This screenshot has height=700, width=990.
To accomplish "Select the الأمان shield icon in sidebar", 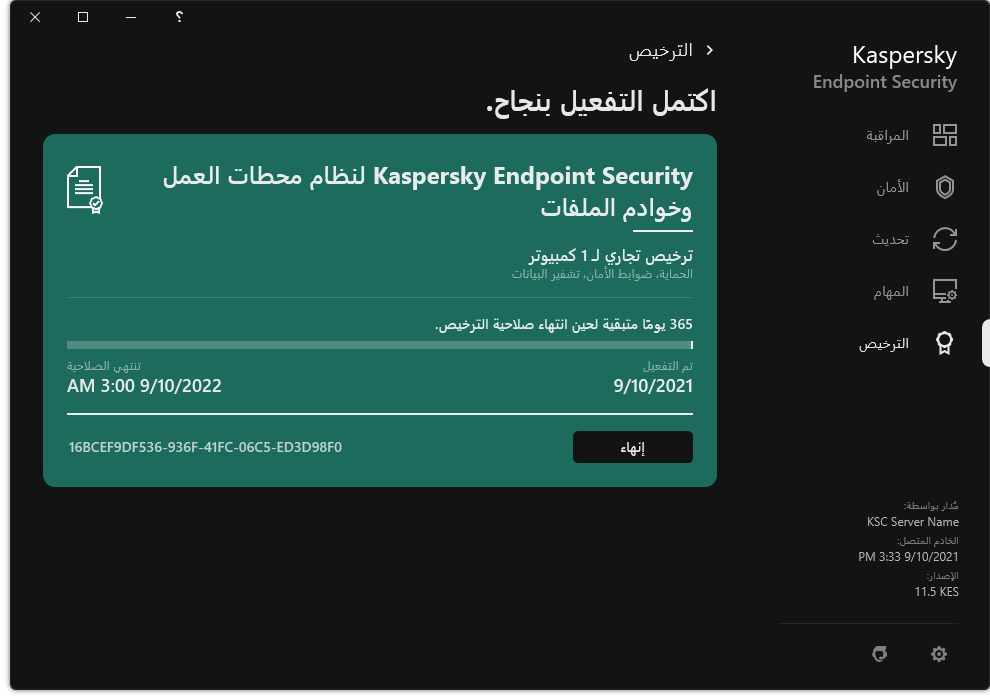I will [x=944, y=187].
